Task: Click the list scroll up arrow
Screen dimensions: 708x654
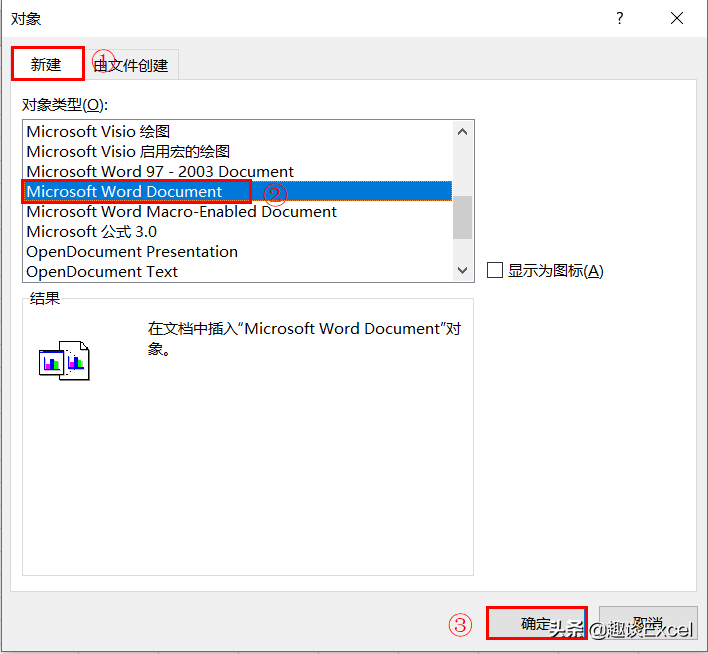Action: pyautogui.click(x=462, y=132)
